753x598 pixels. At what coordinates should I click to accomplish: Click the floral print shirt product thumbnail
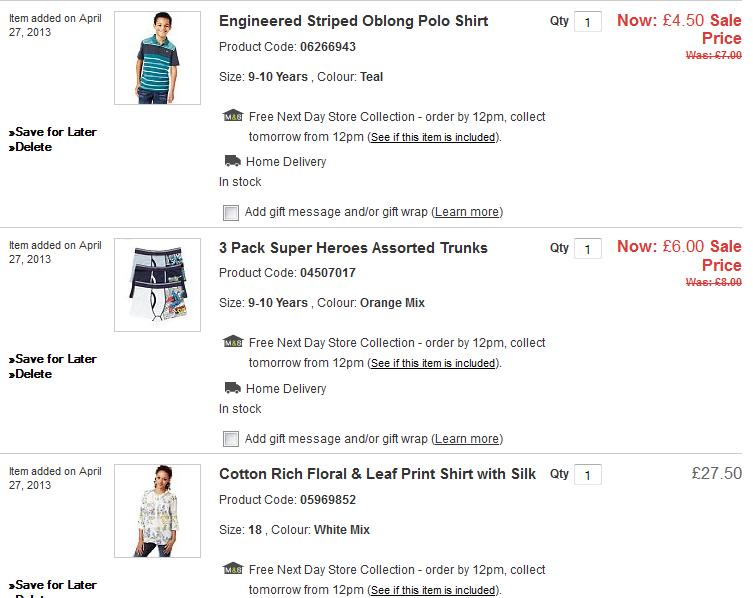pyautogui.click(x=157, y=511)
